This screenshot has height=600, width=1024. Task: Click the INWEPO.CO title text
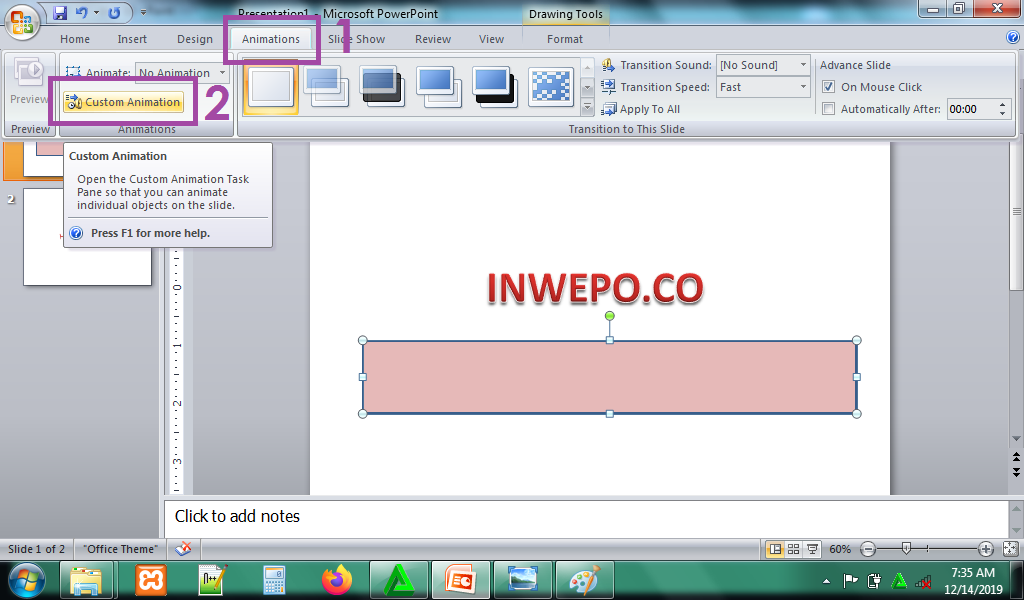[595, 288]
